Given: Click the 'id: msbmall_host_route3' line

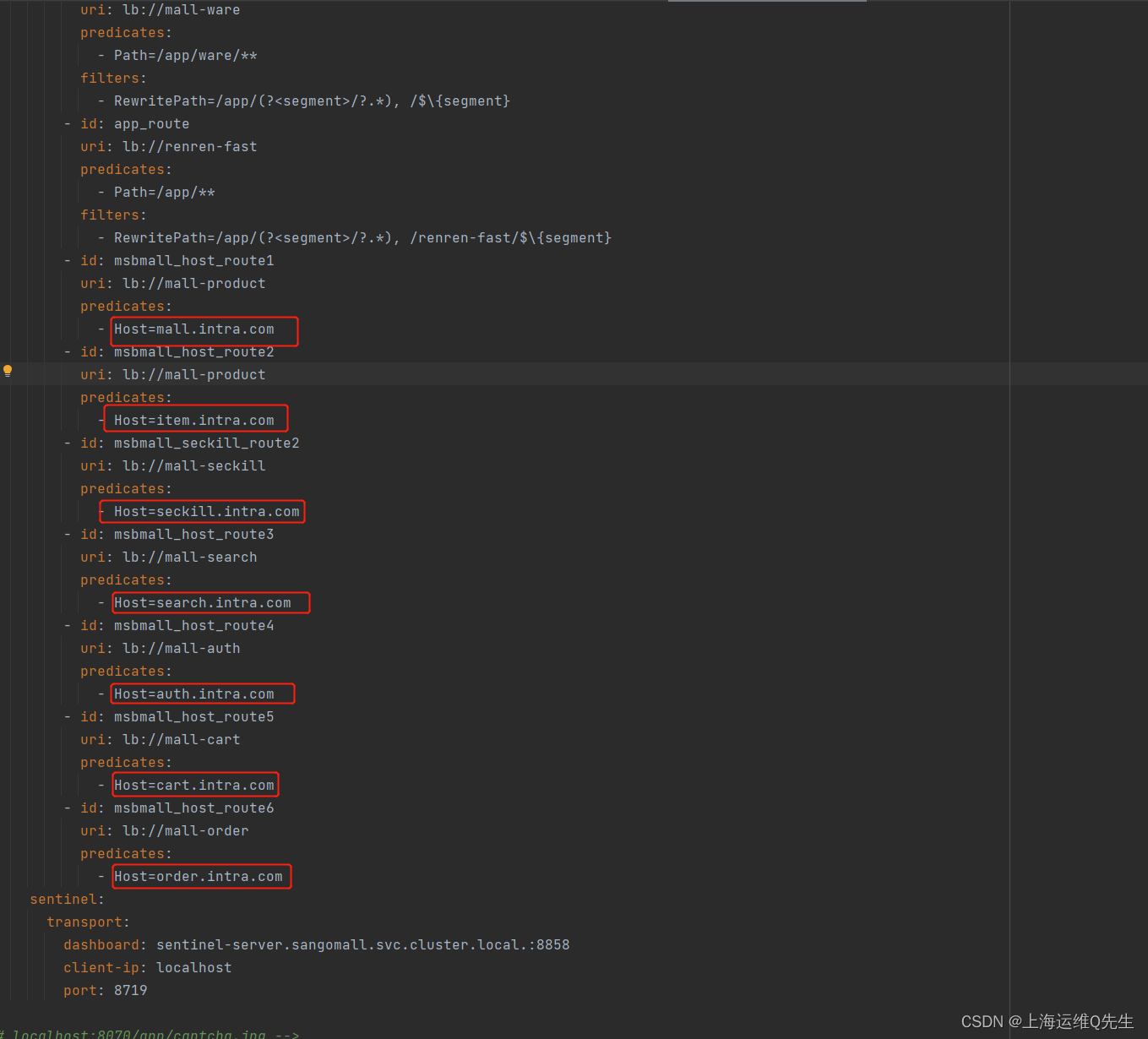Looking at the screenshot, I should click(x=177, y=535).
